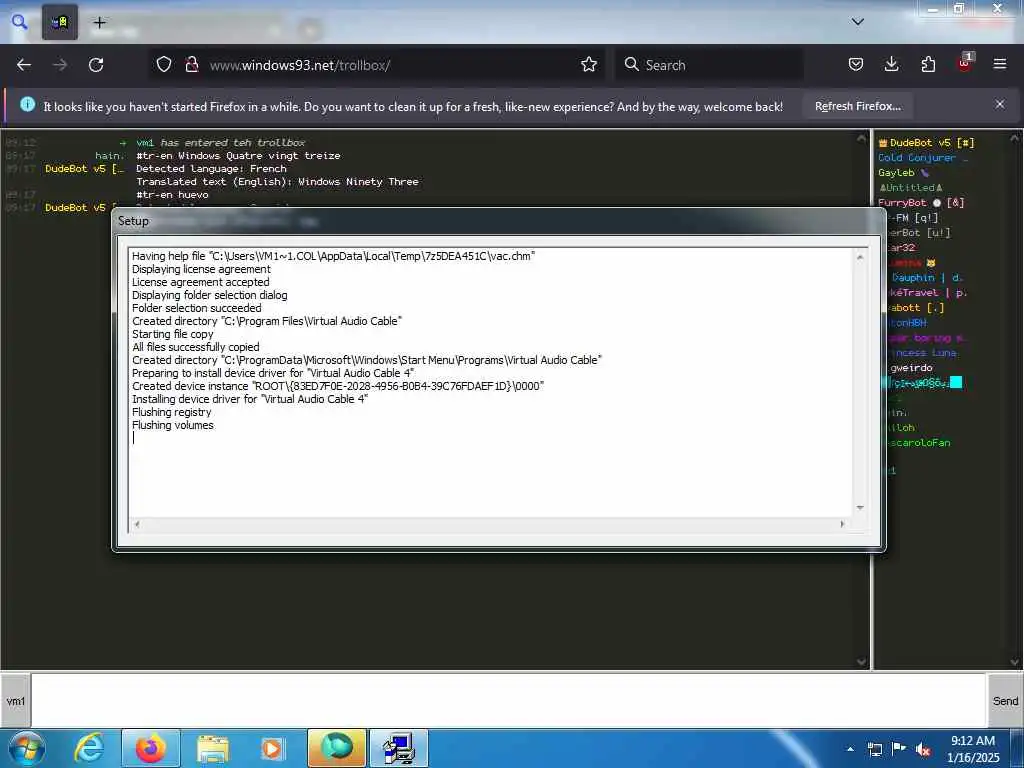Click the Refresh Firefox button

(x=857, y=106)
